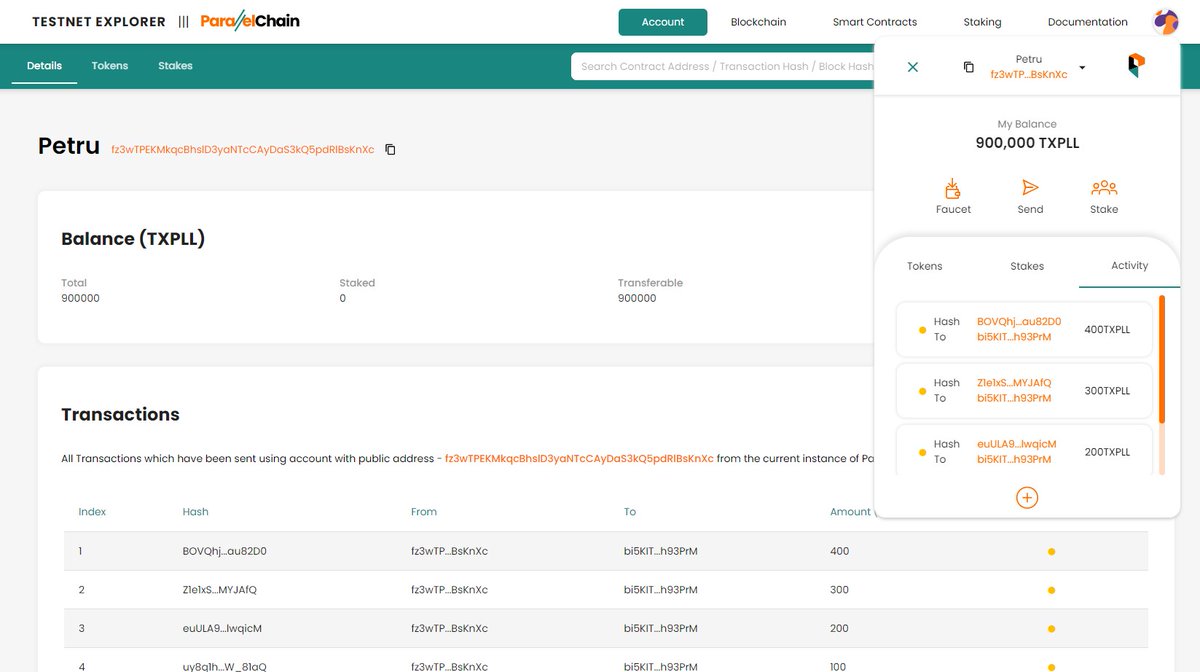Click table hash Z1e1xS...MYJAfQ in row 2
The width and height of the screenshot is (1200, 672).
pyautogui.click(x=220, y=590)
